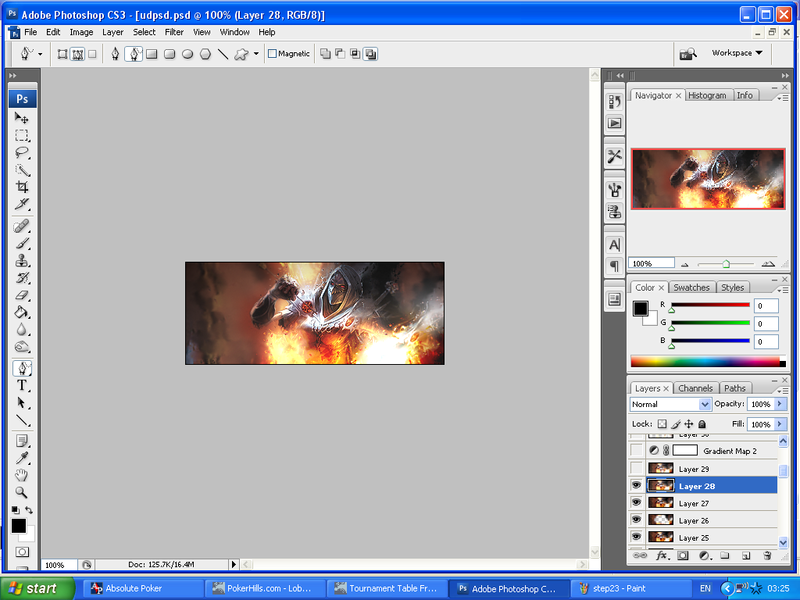Switch to Absolute Poker in taskbar
Image resolution: width=800 pixels, height=600 pixels.
coord(143,588)
